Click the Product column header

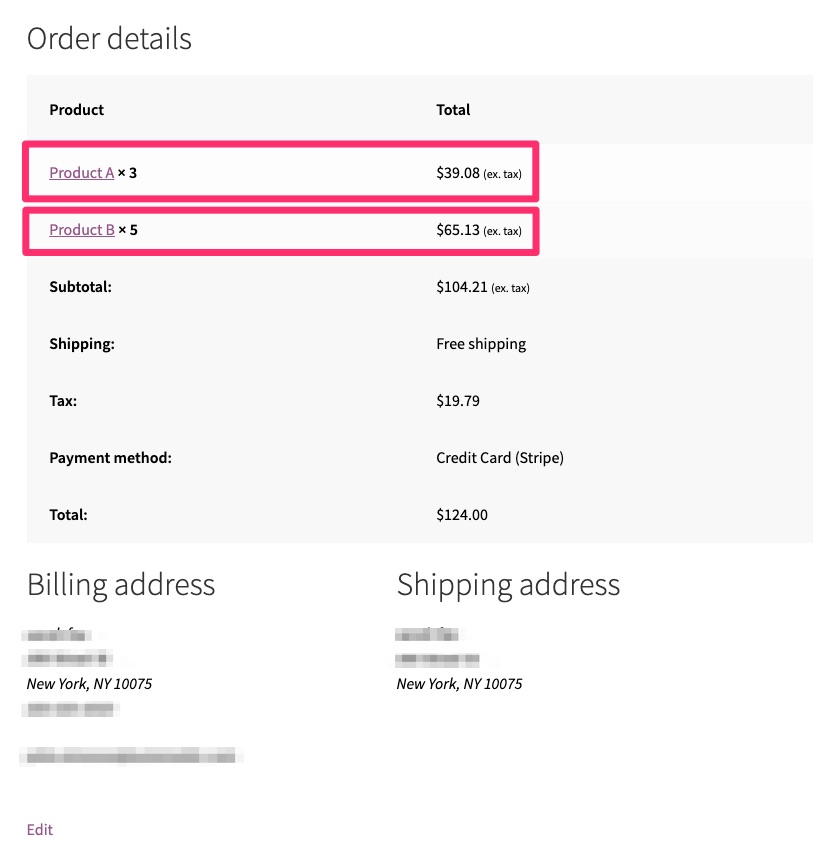point(76,110)
